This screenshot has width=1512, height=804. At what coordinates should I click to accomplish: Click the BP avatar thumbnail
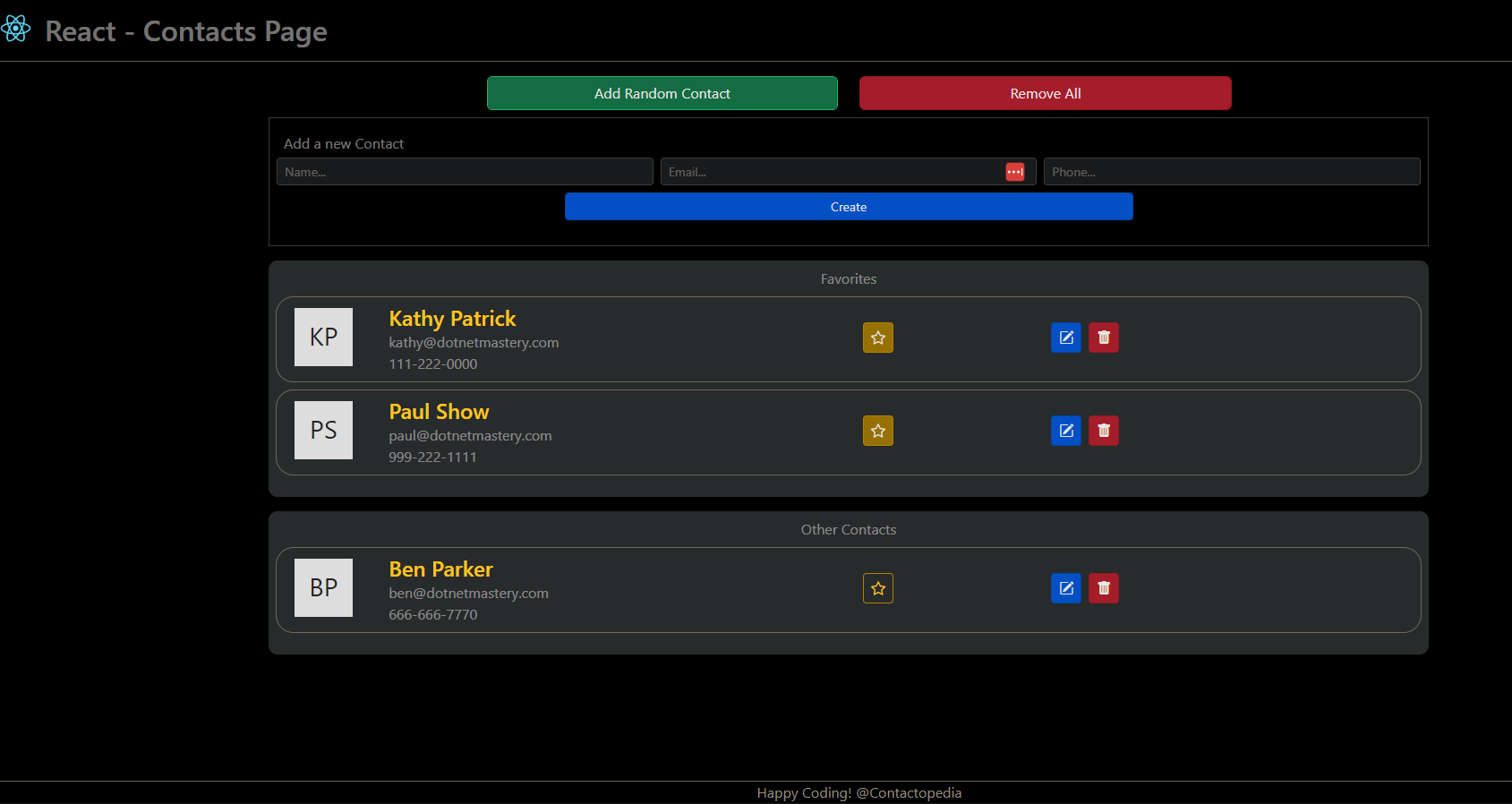(x=323, y=588)
